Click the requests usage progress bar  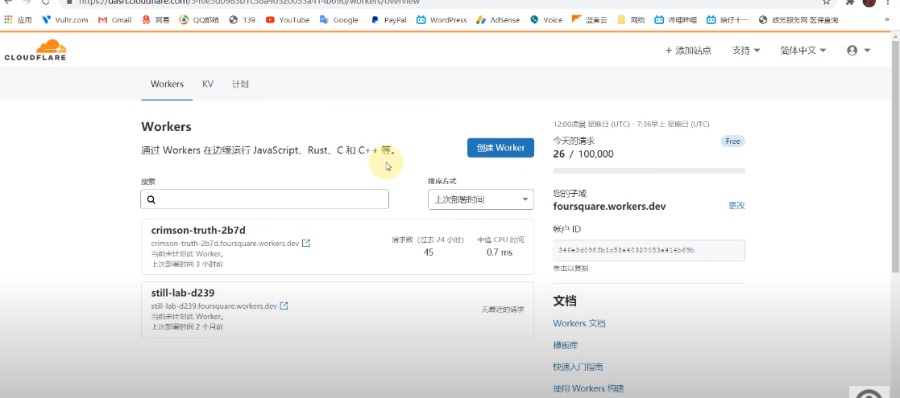[649, 171]
